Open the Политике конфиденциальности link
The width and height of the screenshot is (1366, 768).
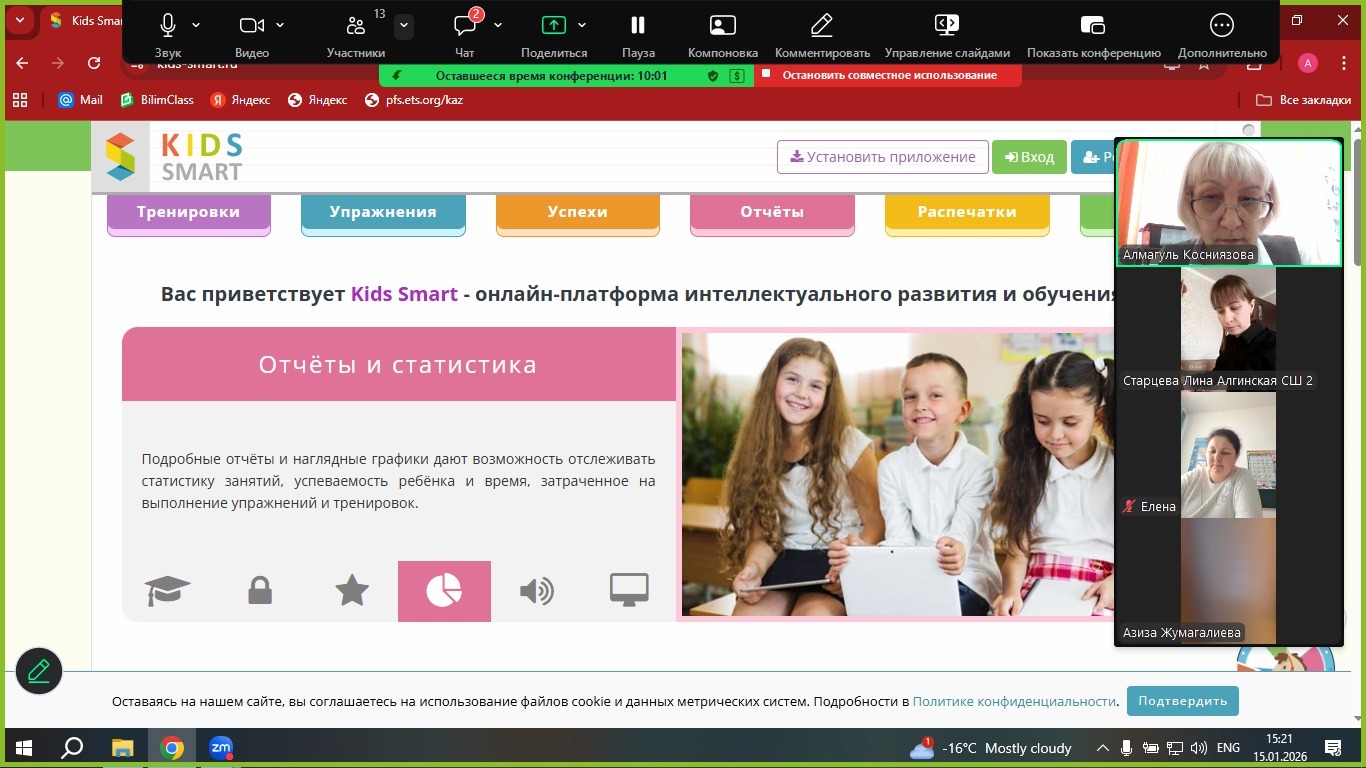coord(1014,701)
